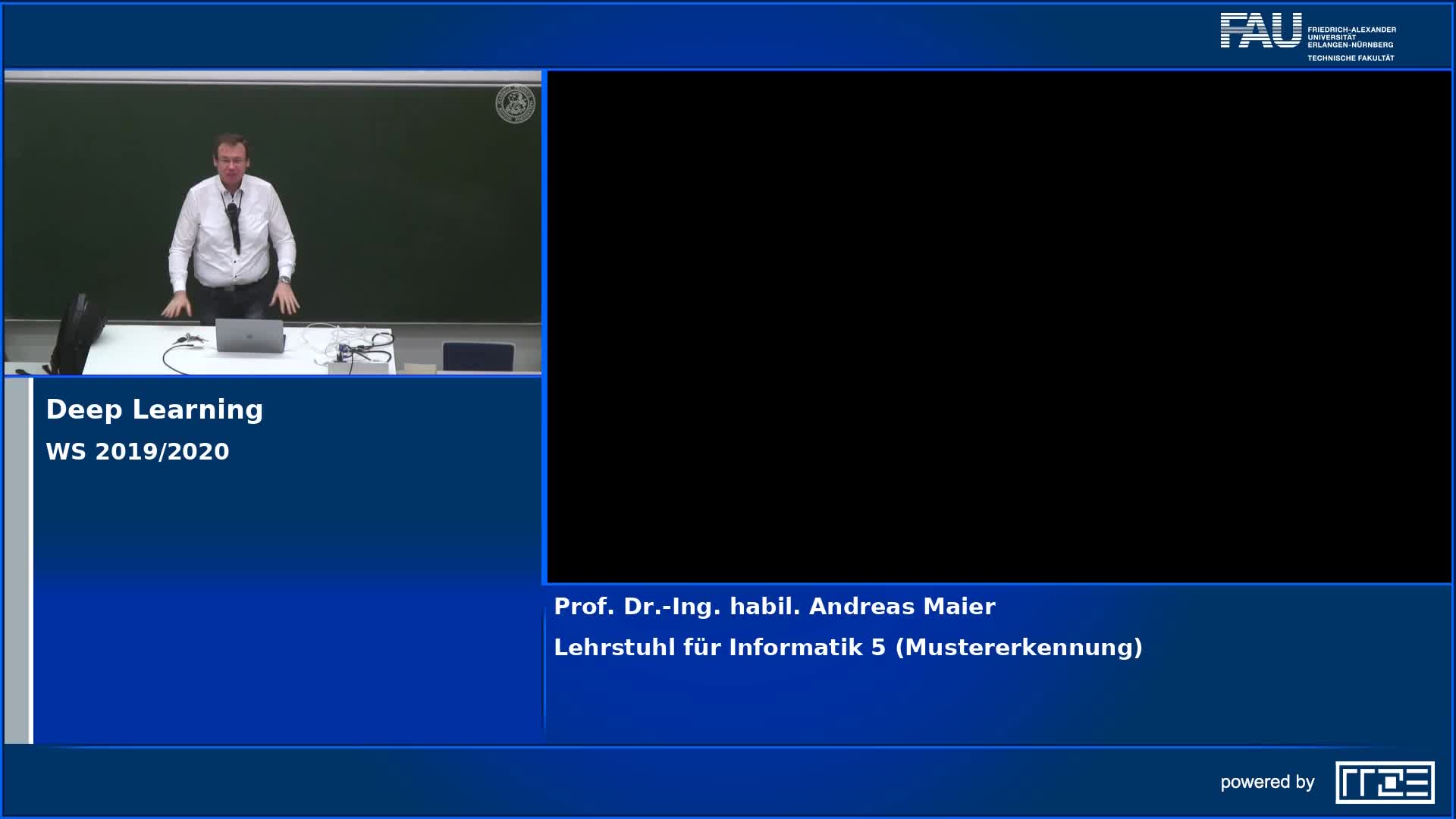
Task: Click the powered by attribution text
Action: click(1268, 781)
